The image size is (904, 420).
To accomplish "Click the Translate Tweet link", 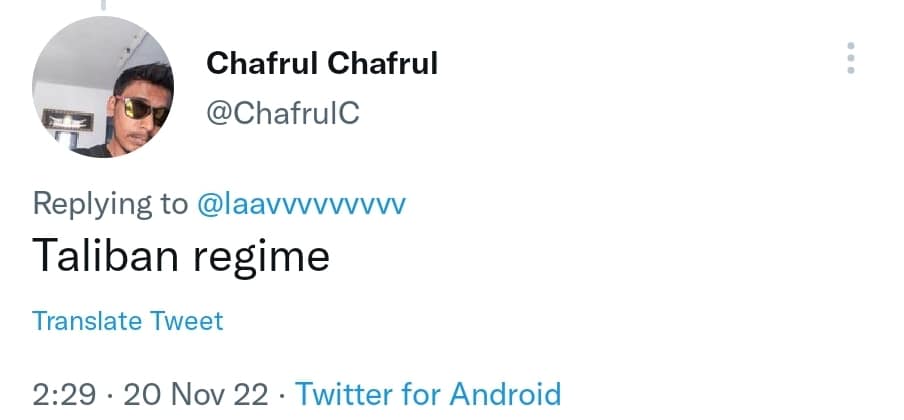I will pos(128,321).
